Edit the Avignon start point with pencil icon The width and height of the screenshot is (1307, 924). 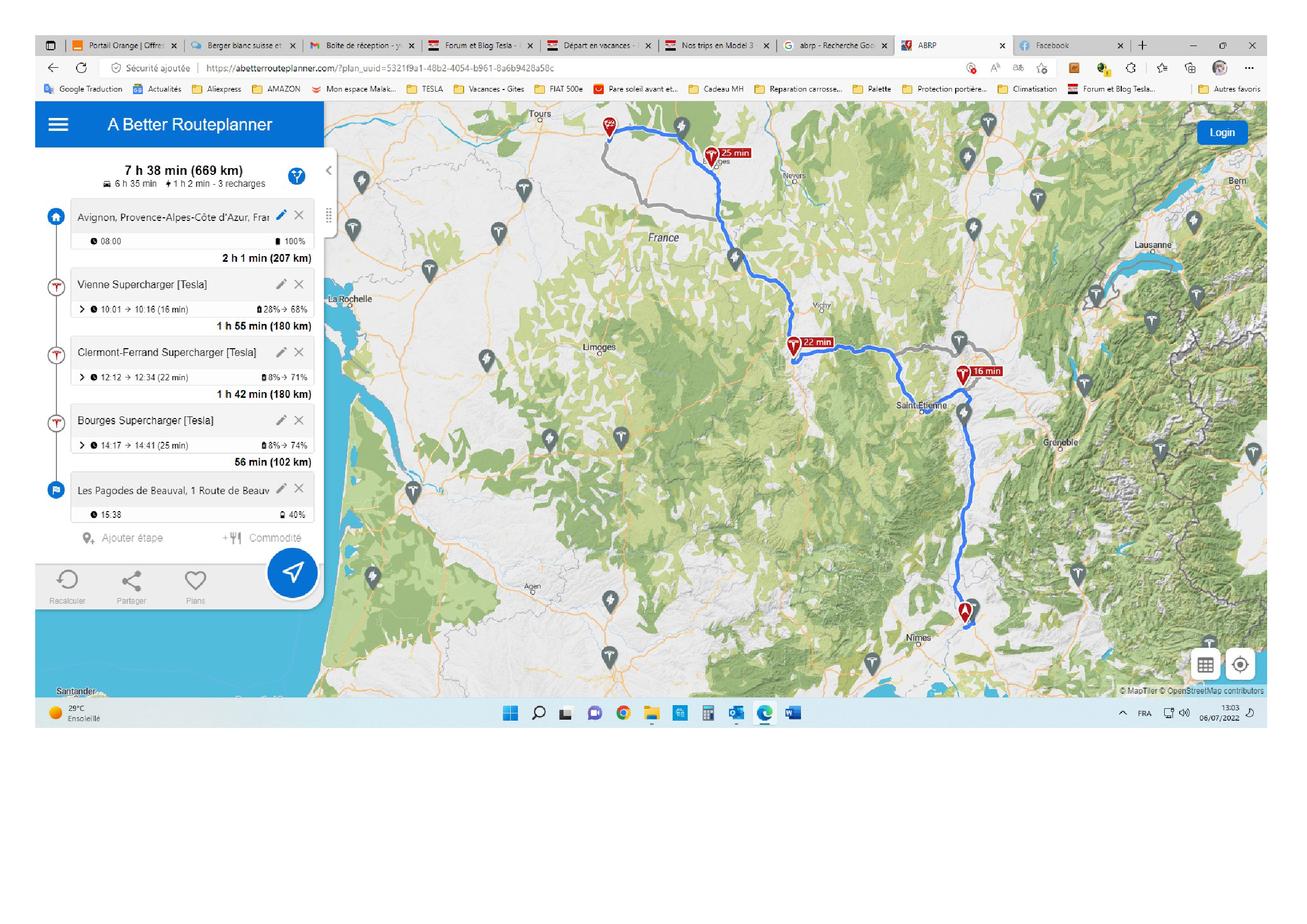tap(281, 215)
